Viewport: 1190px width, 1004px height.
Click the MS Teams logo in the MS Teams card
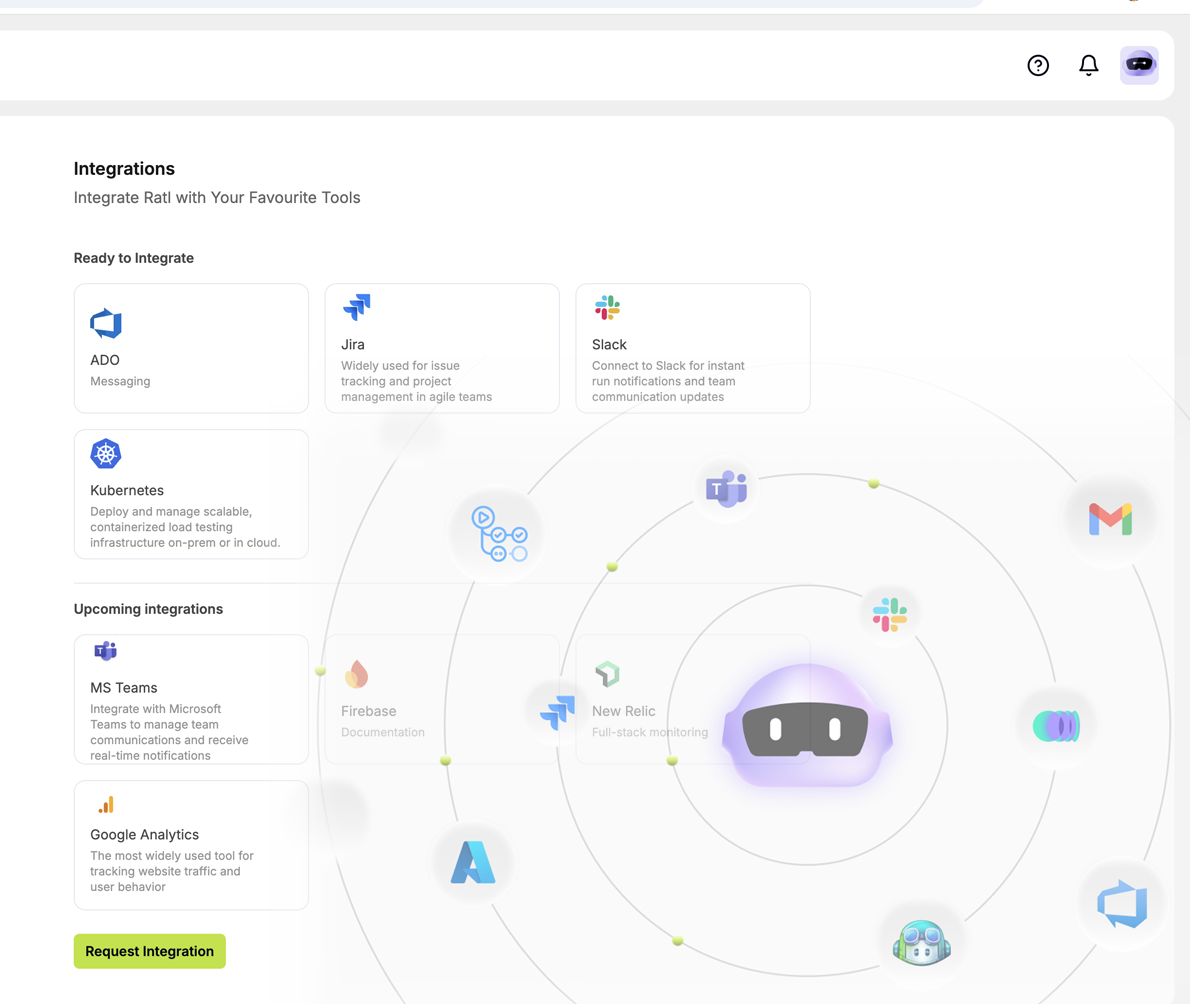105,651
